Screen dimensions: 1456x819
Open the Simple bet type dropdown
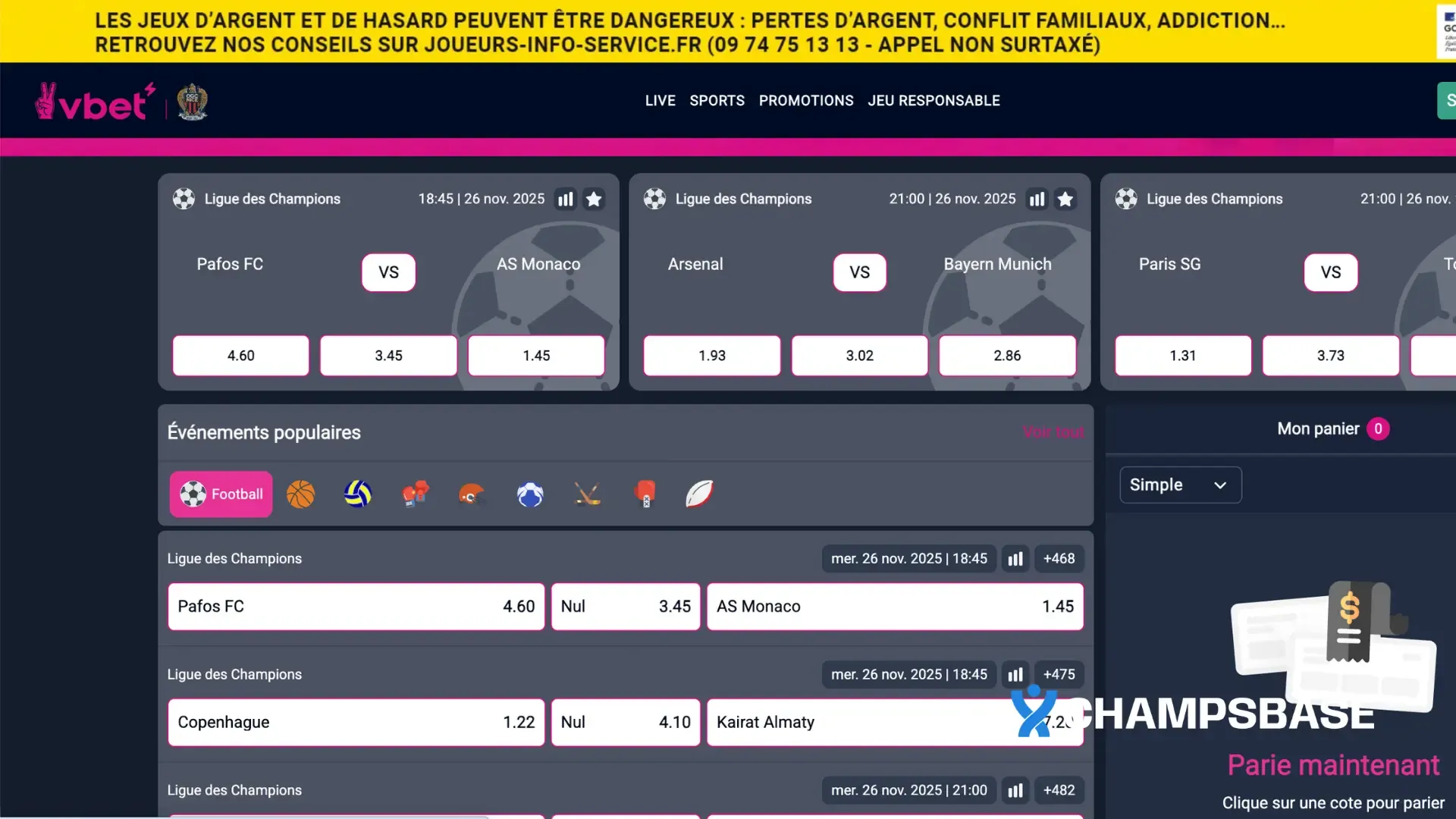point(1180,485)
